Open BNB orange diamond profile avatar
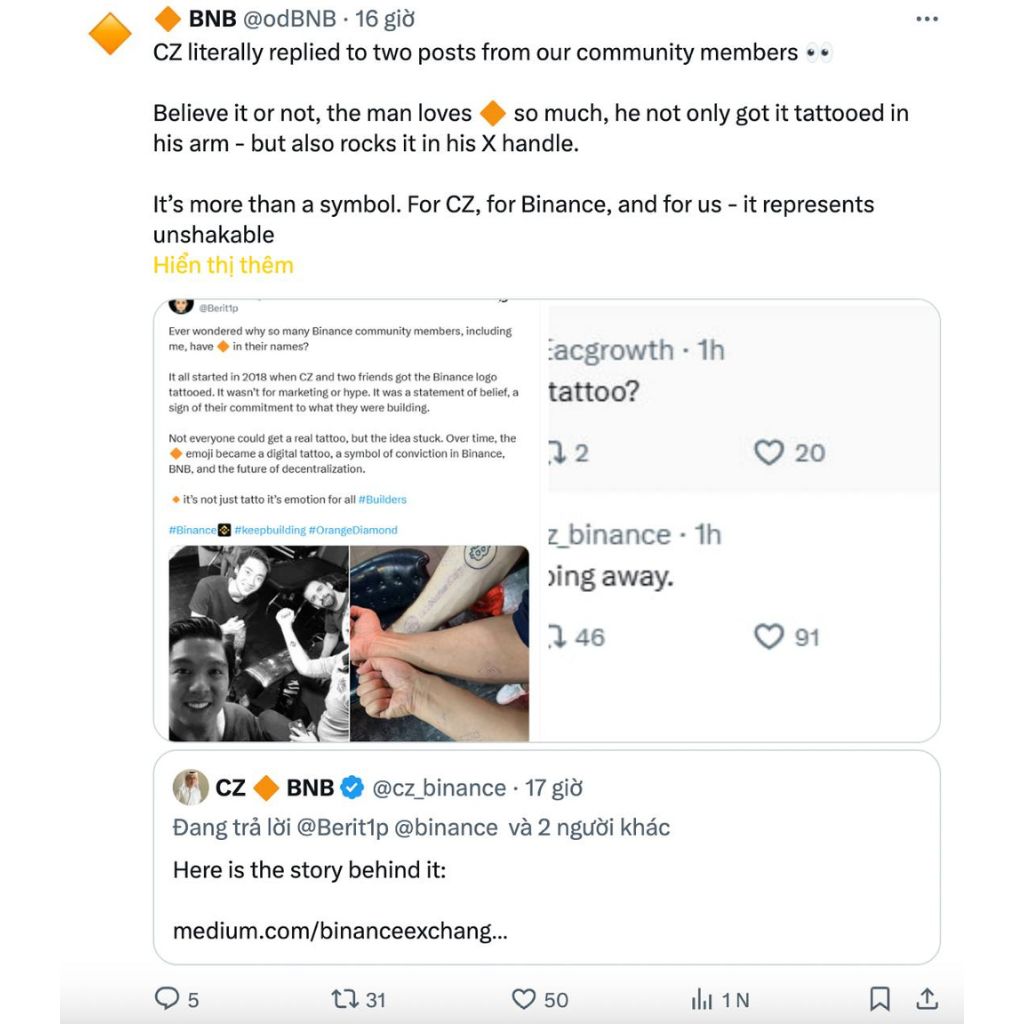Image resolution: width=1024 pixels, height=1024 pixels. 110,35
